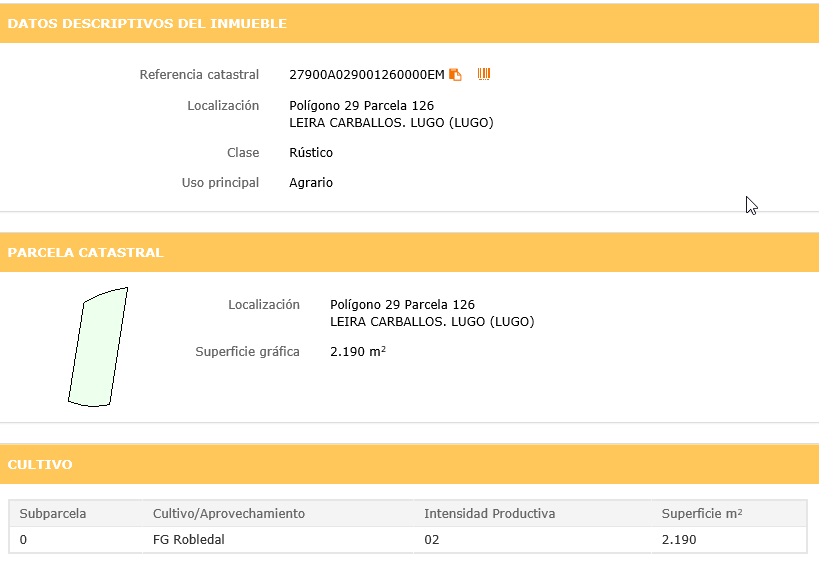Click the Superficie gráfica value 2.190 m²

358,352
